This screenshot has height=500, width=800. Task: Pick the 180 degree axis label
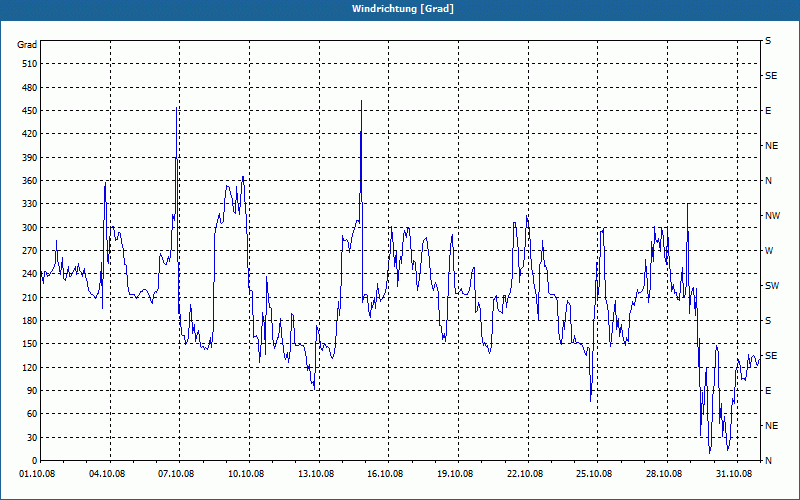click(30, 321)
